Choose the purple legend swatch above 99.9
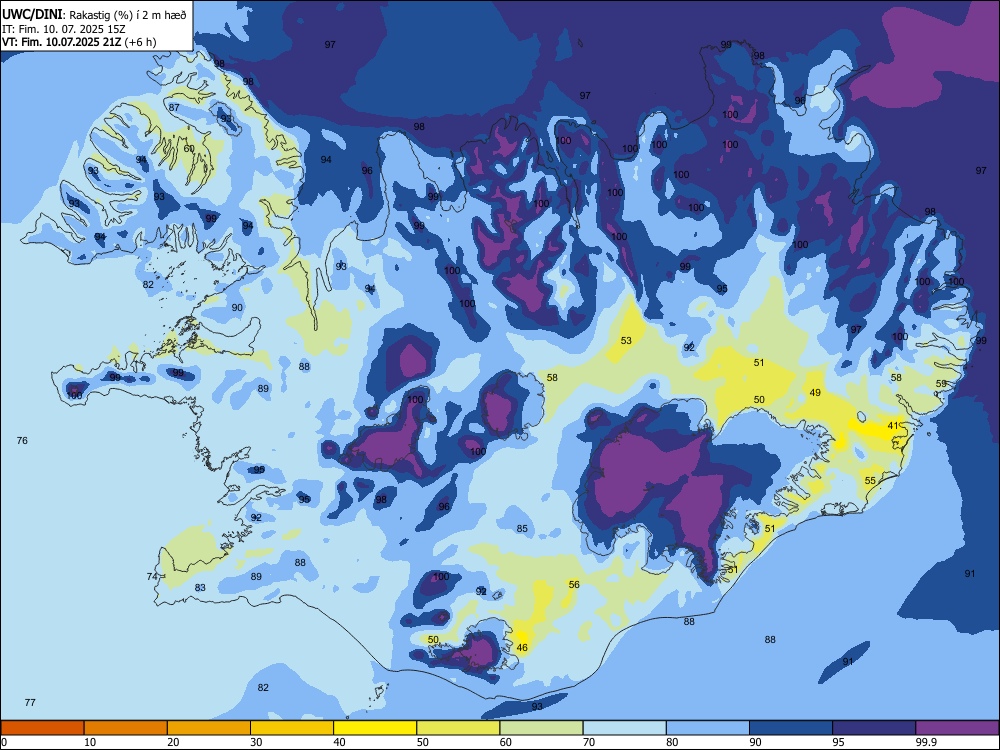 957,728
